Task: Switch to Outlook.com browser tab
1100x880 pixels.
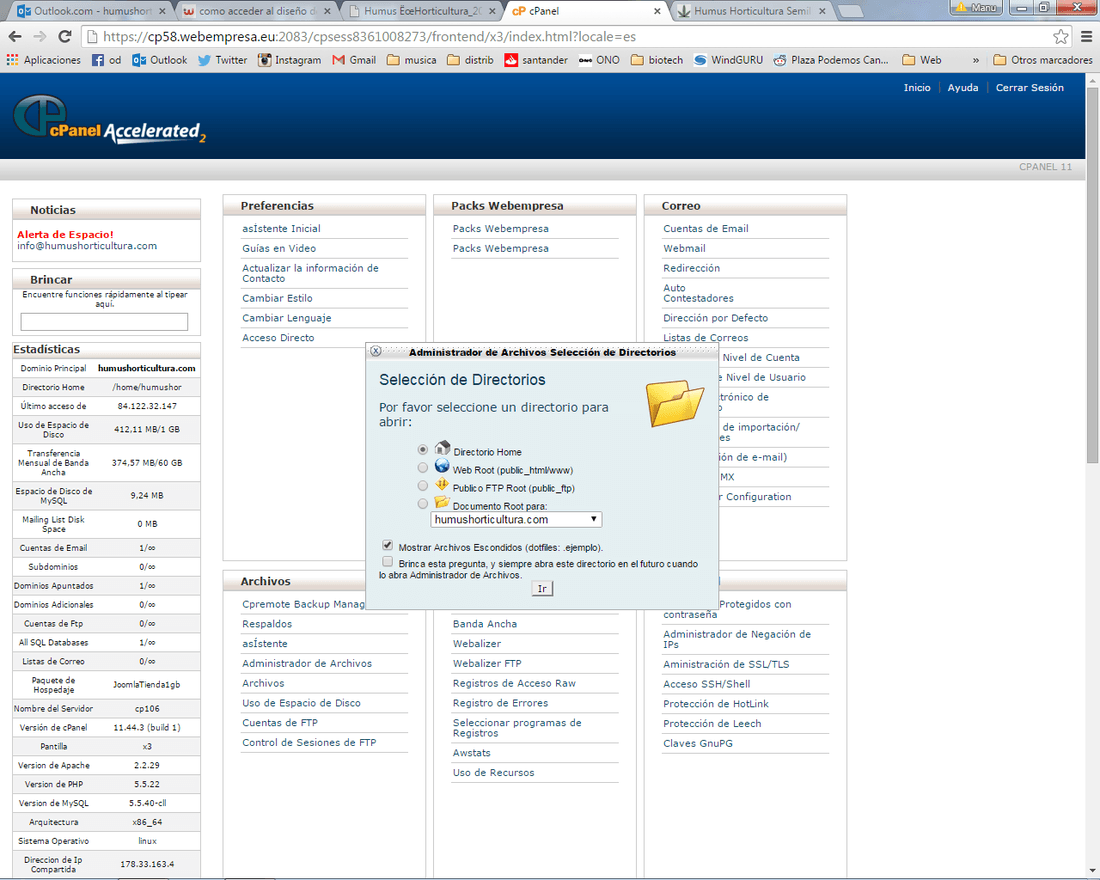Action: point(91,11)
